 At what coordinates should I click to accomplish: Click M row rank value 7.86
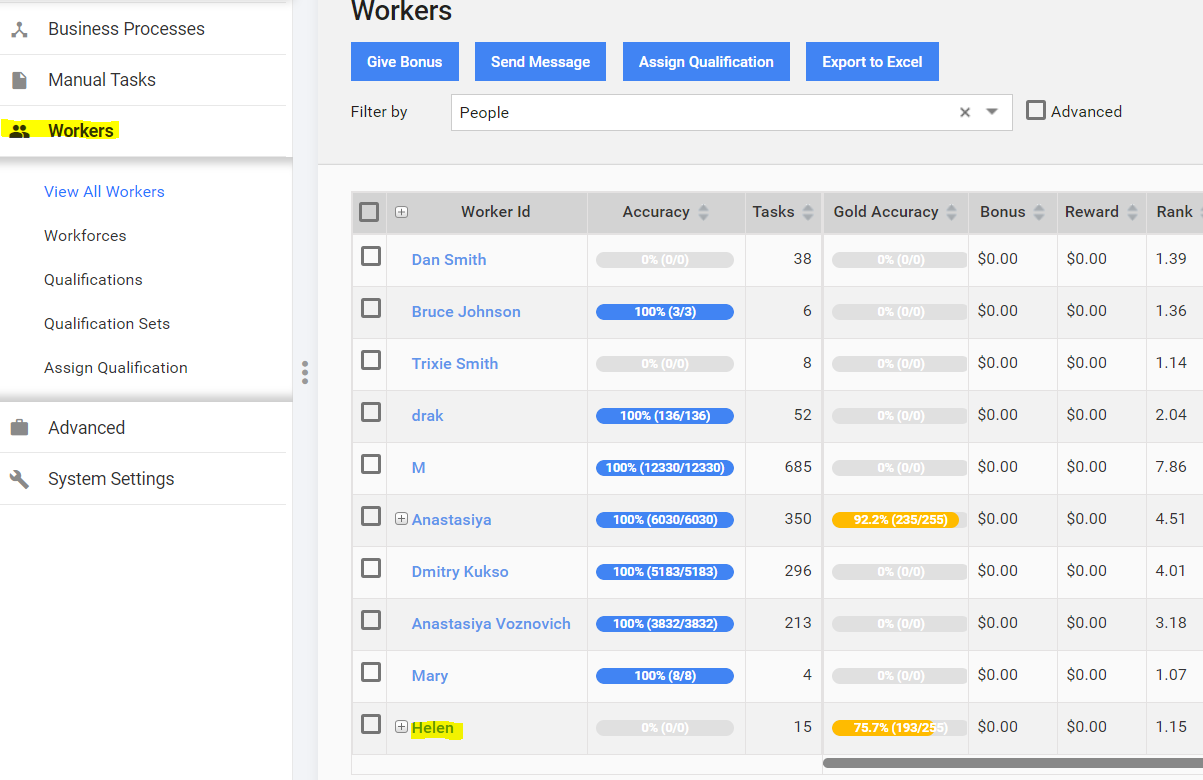point(1171,467)
